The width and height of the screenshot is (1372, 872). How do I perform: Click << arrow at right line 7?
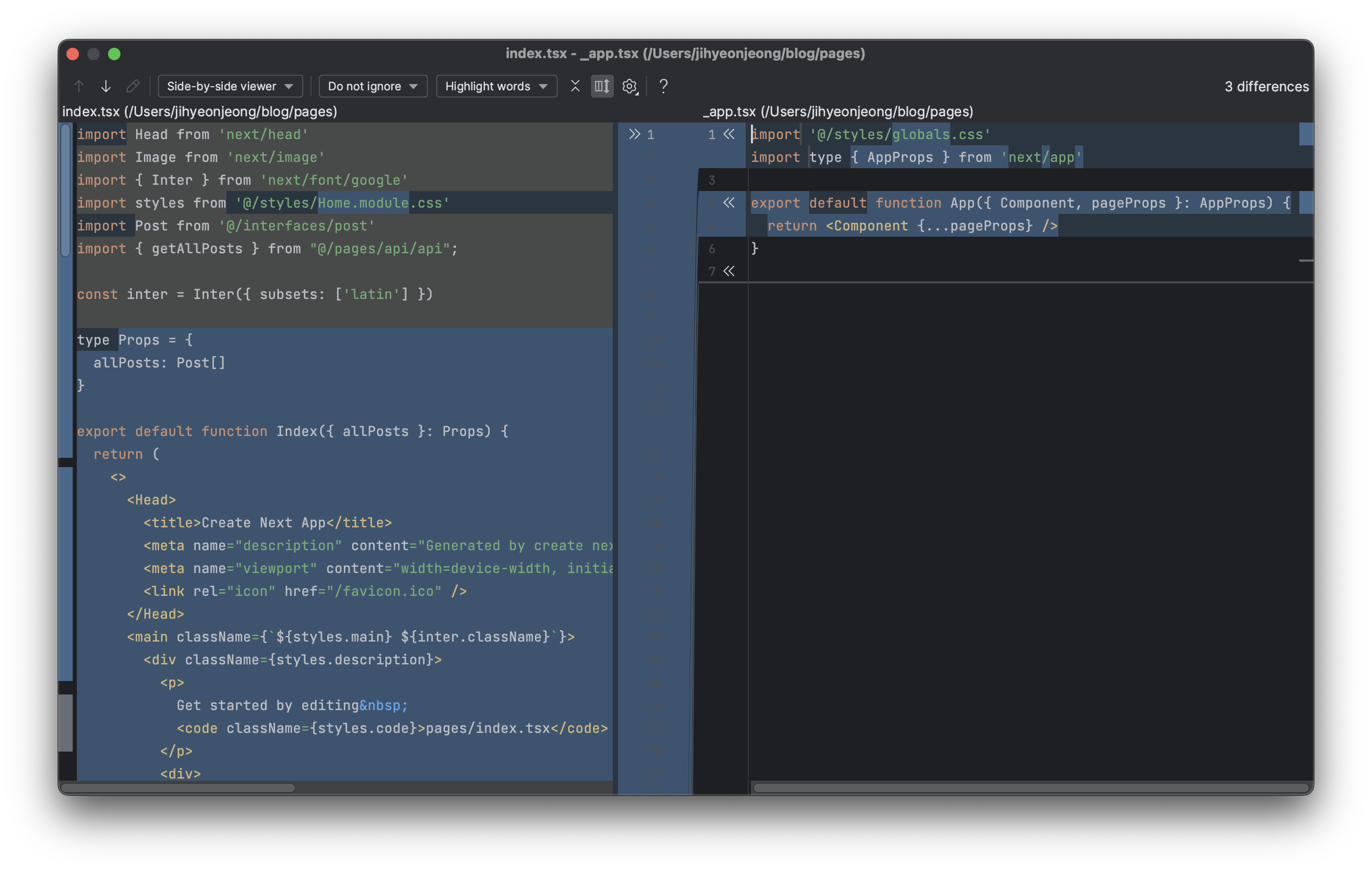pyautogui.click(x=729, y=271)
